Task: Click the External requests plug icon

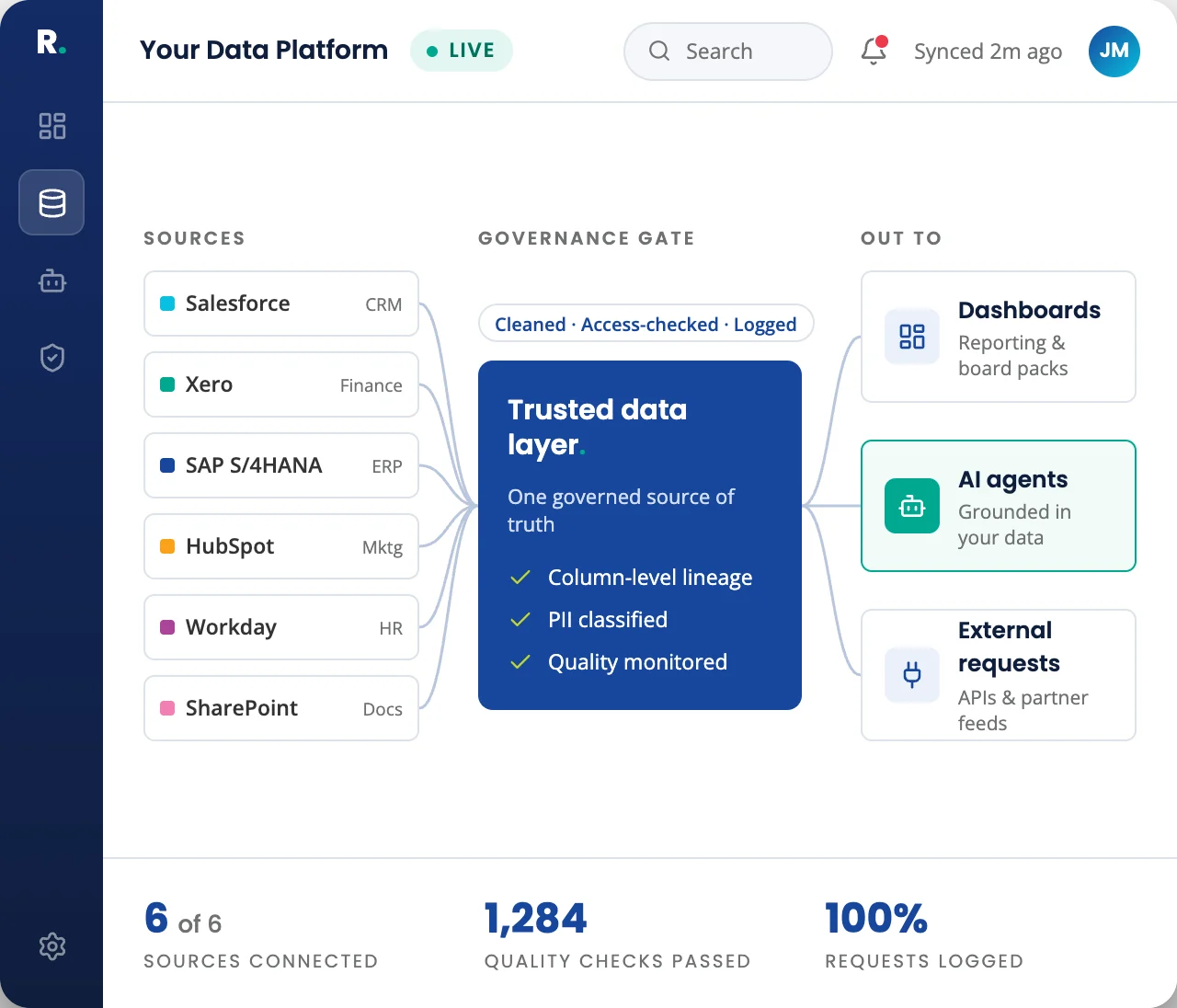Action: point(912,675)
